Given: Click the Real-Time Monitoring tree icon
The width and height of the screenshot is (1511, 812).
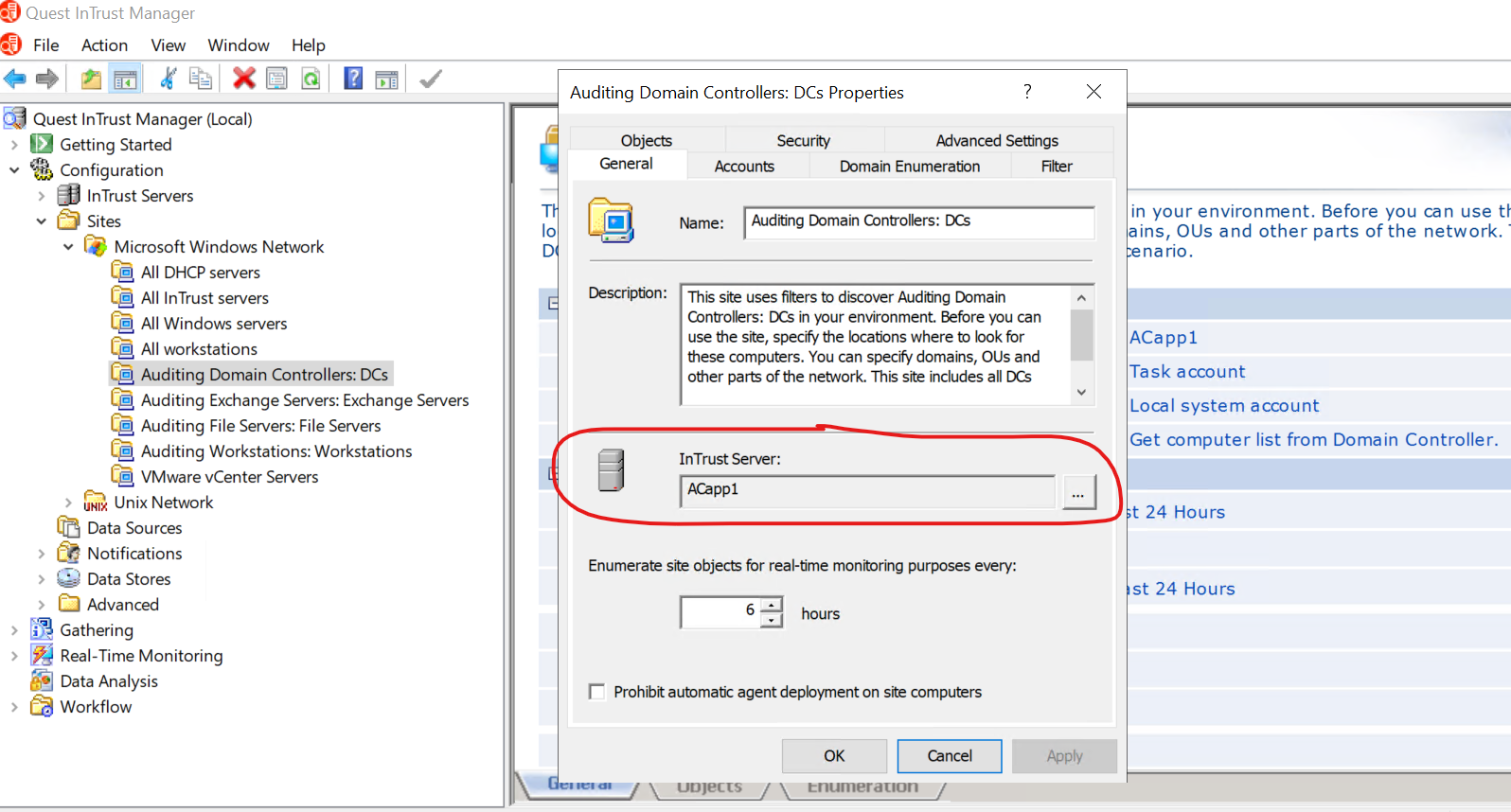Looking at the screenshot, I should click(42, 655).
